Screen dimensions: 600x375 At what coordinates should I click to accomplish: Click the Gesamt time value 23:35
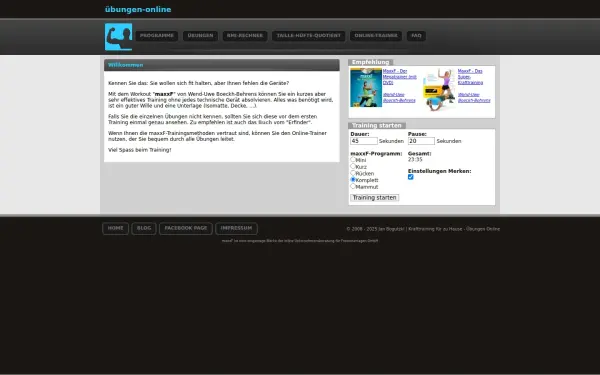coord(415,160)
